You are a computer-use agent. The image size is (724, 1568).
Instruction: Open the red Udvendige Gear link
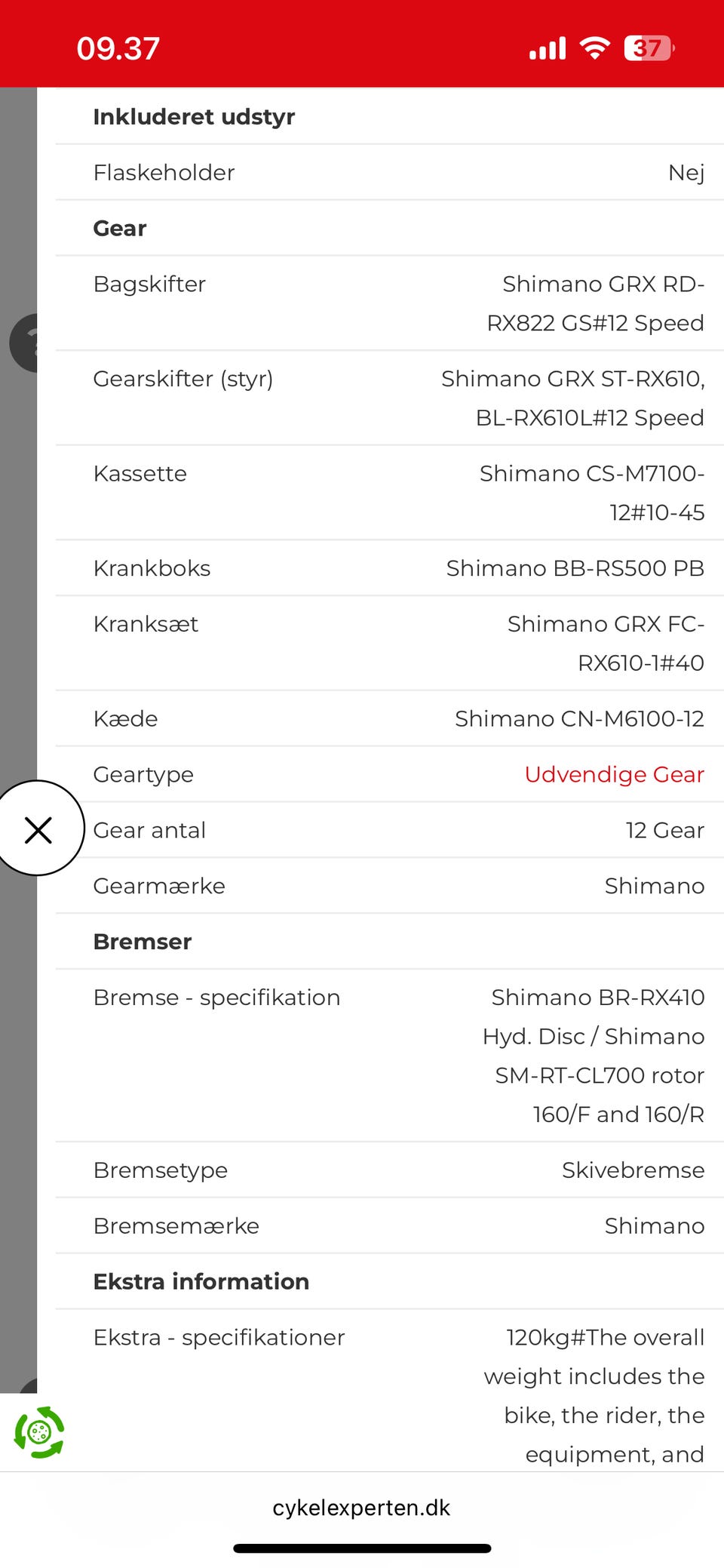[614, 774]
